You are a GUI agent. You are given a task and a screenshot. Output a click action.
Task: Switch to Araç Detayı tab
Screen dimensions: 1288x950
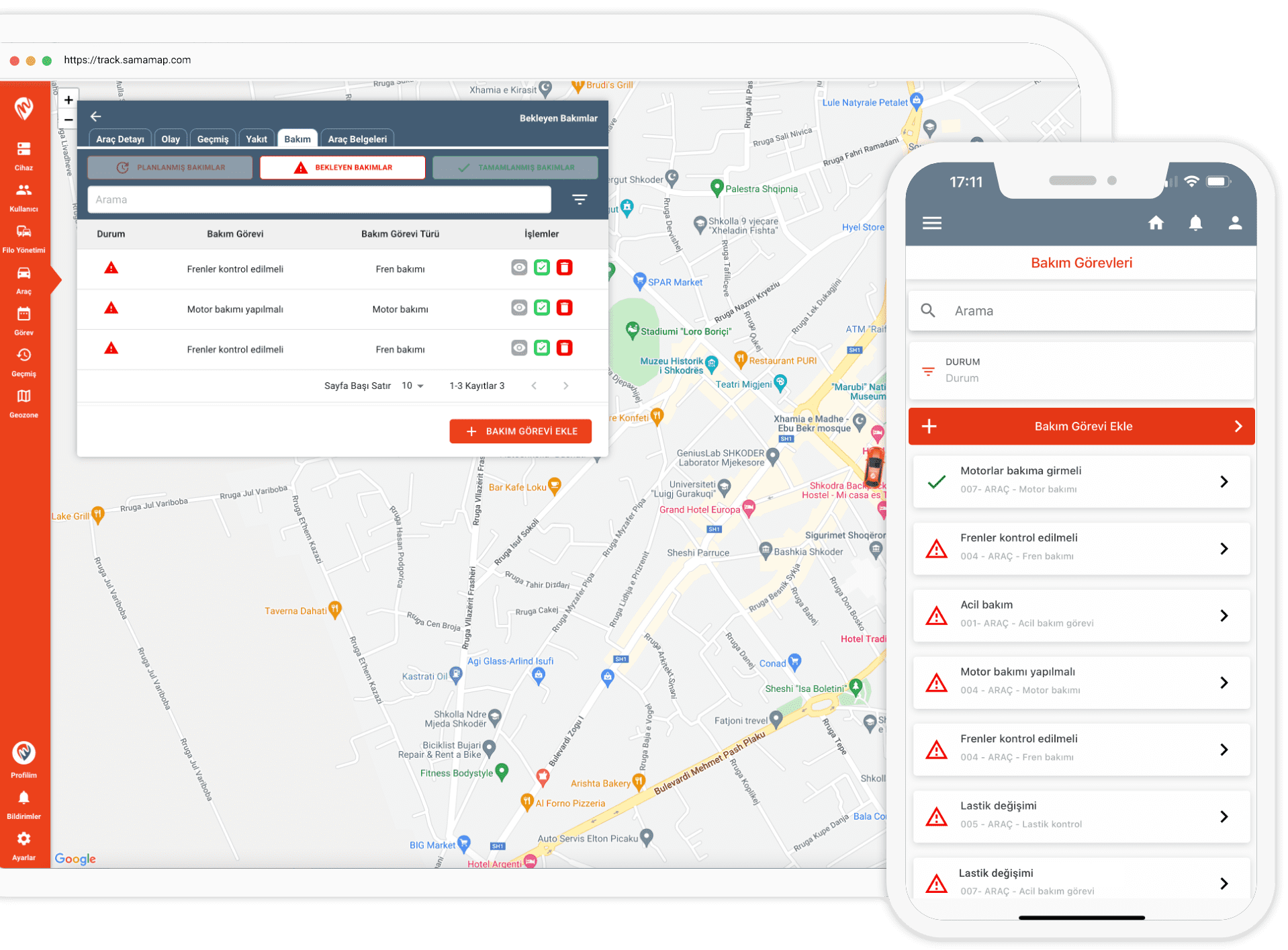click(x=120, y=139)
